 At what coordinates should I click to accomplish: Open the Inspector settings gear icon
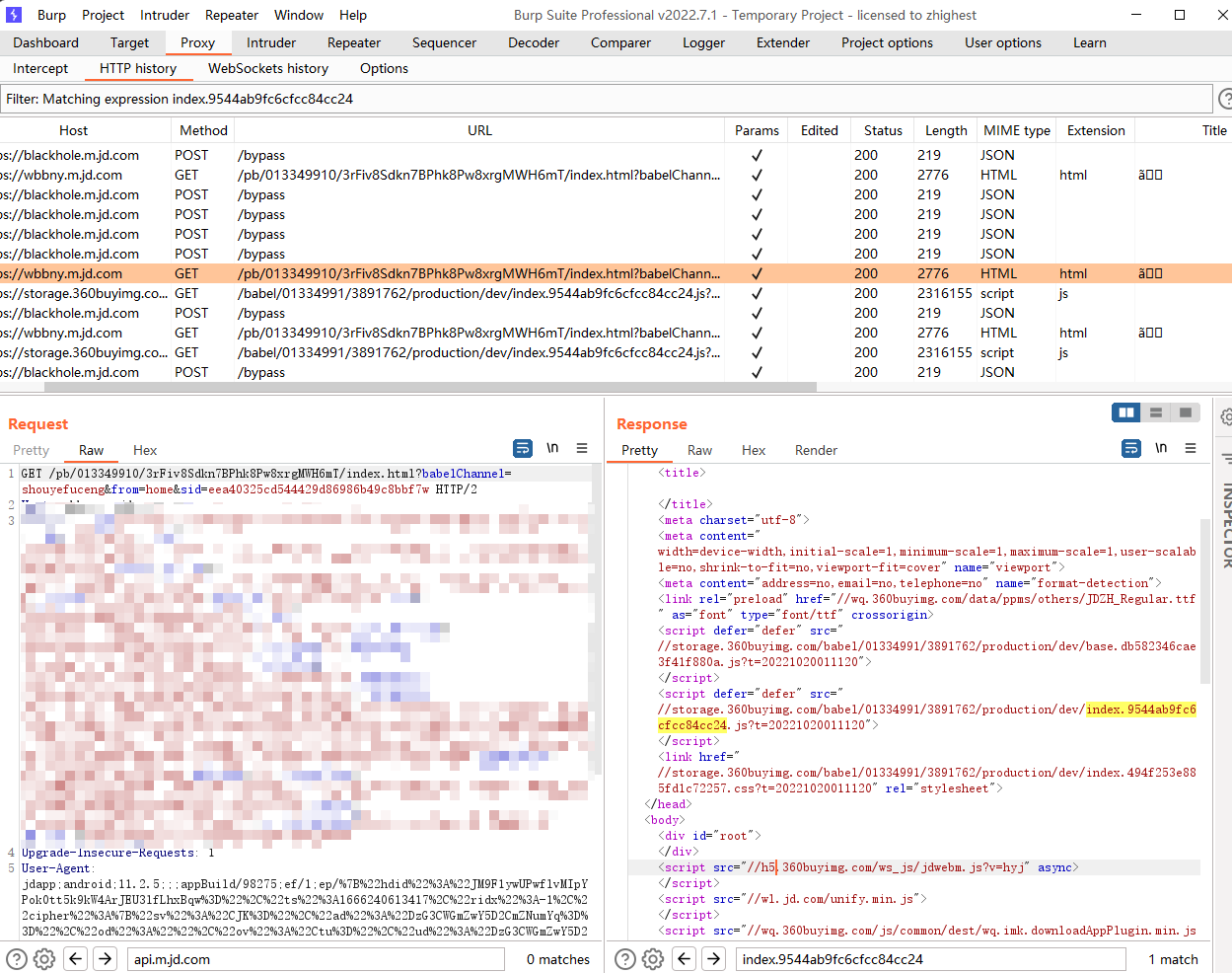1226,416
